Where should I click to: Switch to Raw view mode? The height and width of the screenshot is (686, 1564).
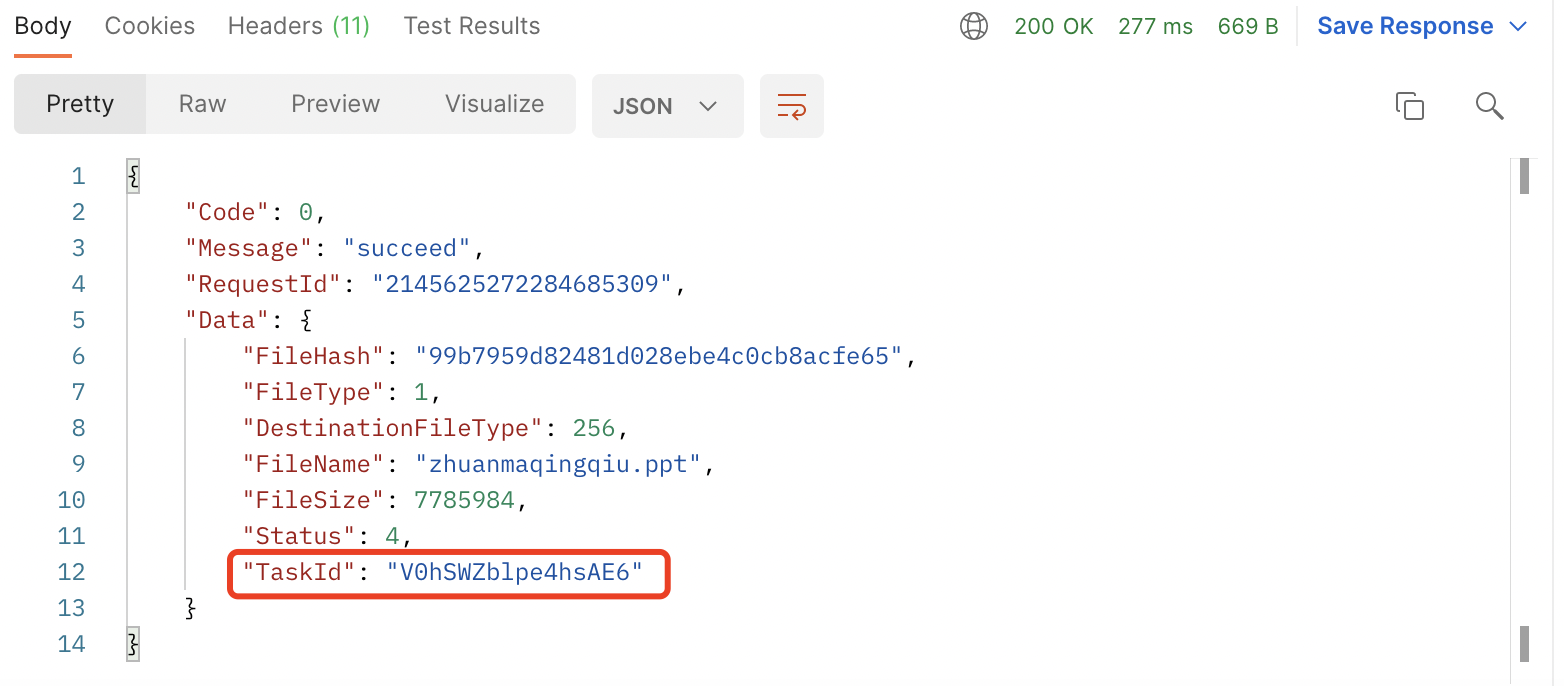[x=202, y=104]
